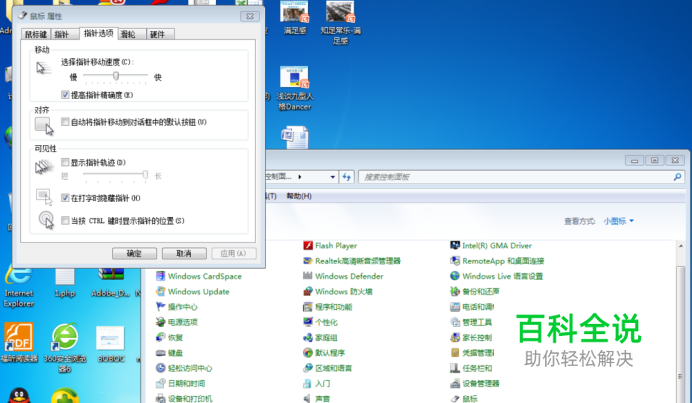692x403 pixels.
Task: Click the Control Panel scrollbar up arrow
Action: point(681,245)
